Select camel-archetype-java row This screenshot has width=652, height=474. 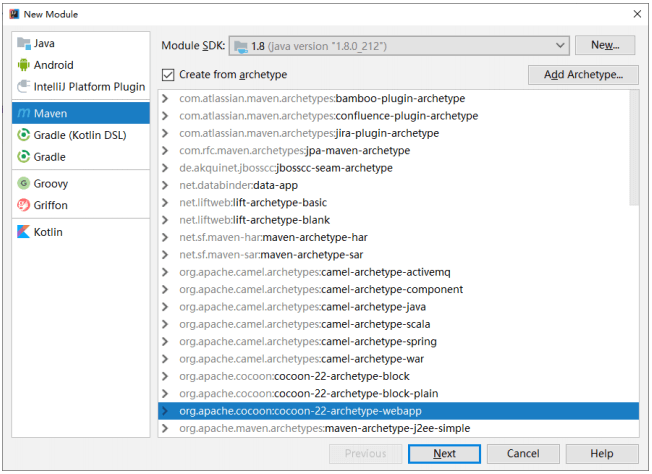[x=398, y=307]
